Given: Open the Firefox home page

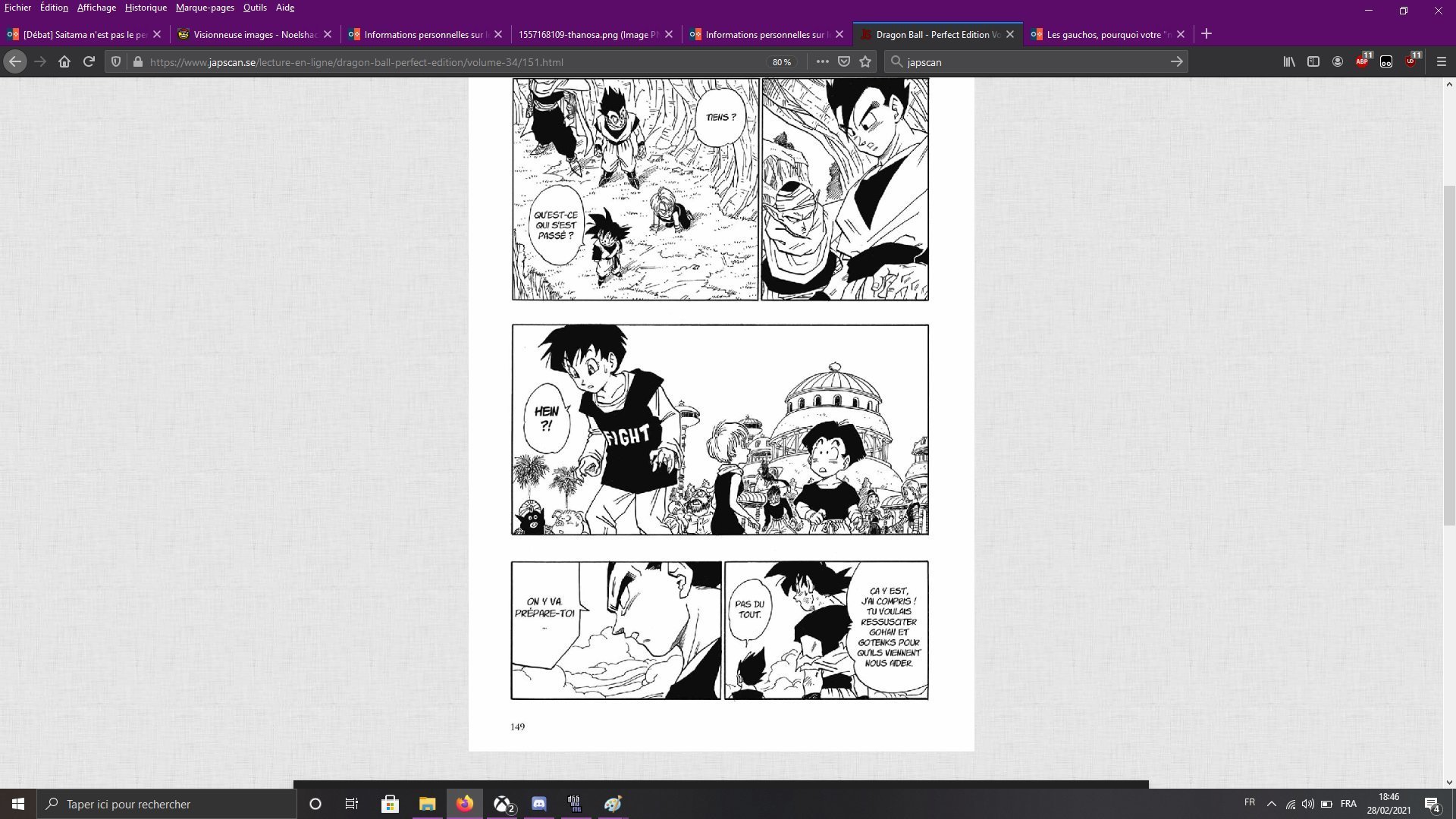Looking at the screenshot, I should [x=64, y=61].
